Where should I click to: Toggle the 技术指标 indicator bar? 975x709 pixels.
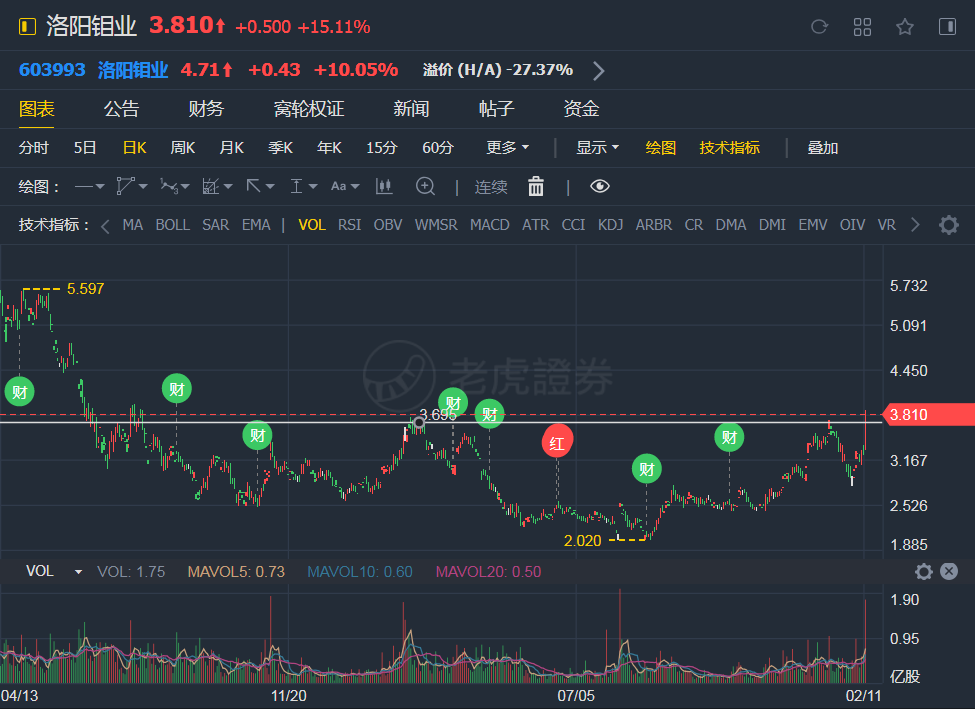coord(729,148)
